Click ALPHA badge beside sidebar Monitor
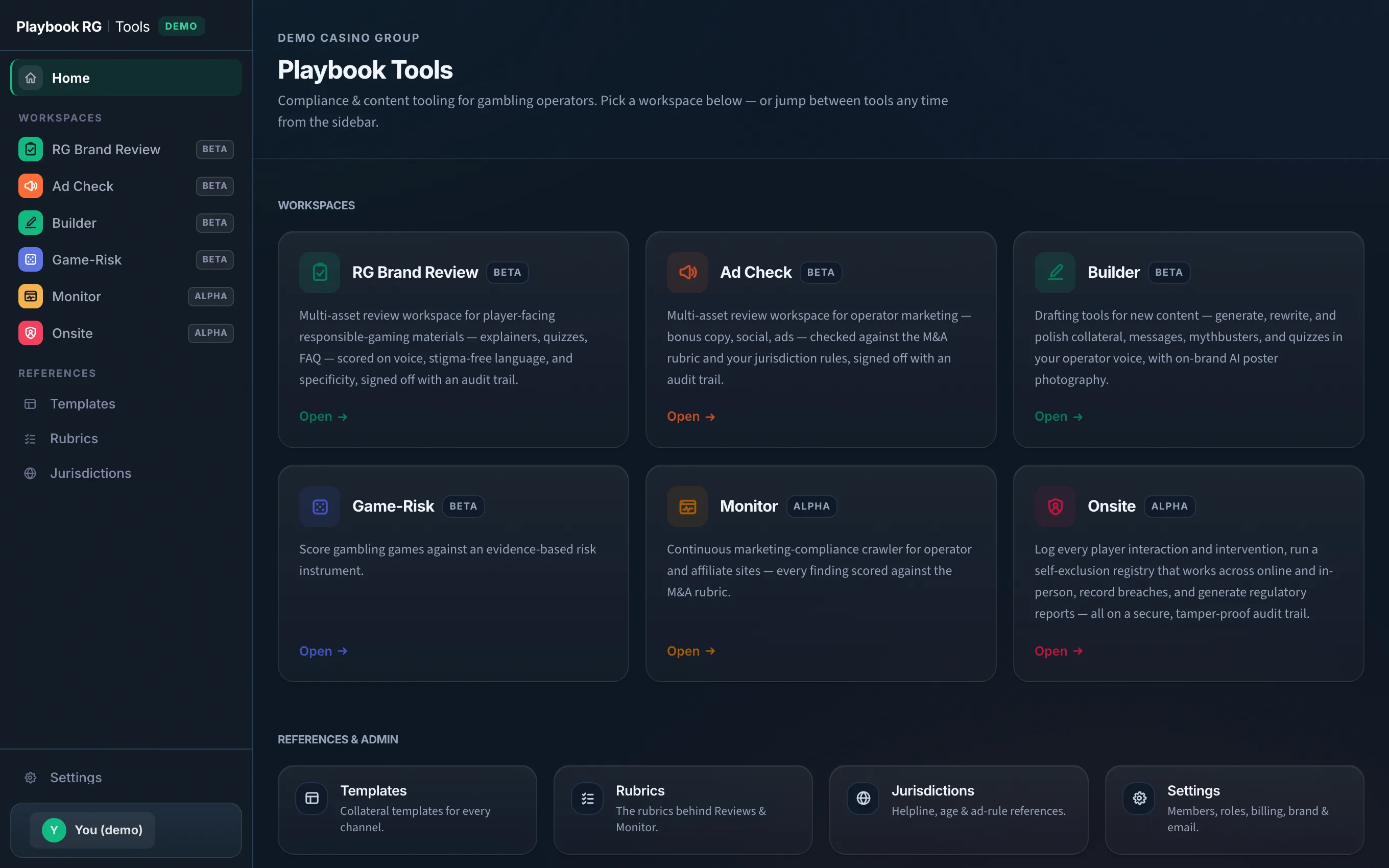The height and width of the screenshot is (868, 1389). coord(210,296)
